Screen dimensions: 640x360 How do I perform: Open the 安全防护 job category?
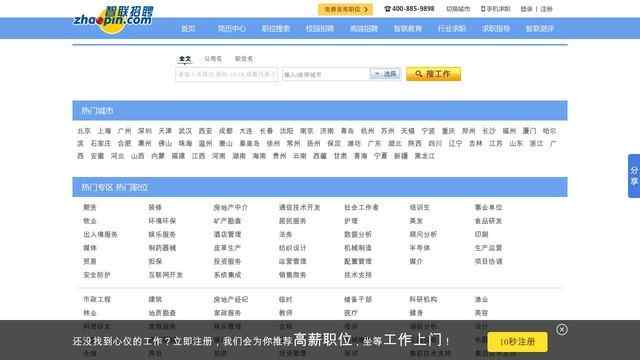[97, 275]
